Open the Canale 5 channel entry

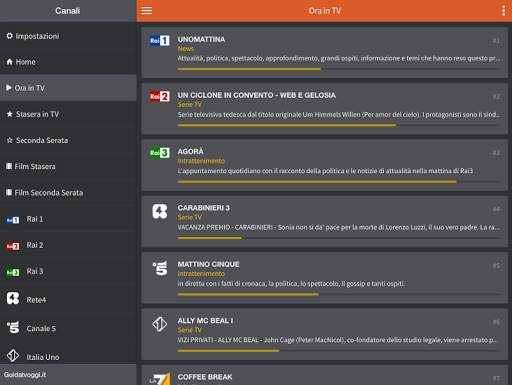pyautogui.click(x=68, y=328)
